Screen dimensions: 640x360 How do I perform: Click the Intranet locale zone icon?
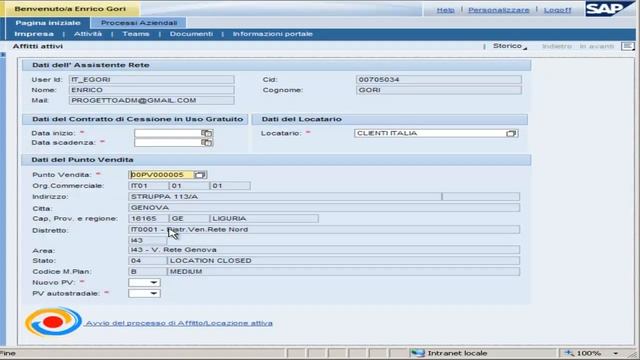418,353
